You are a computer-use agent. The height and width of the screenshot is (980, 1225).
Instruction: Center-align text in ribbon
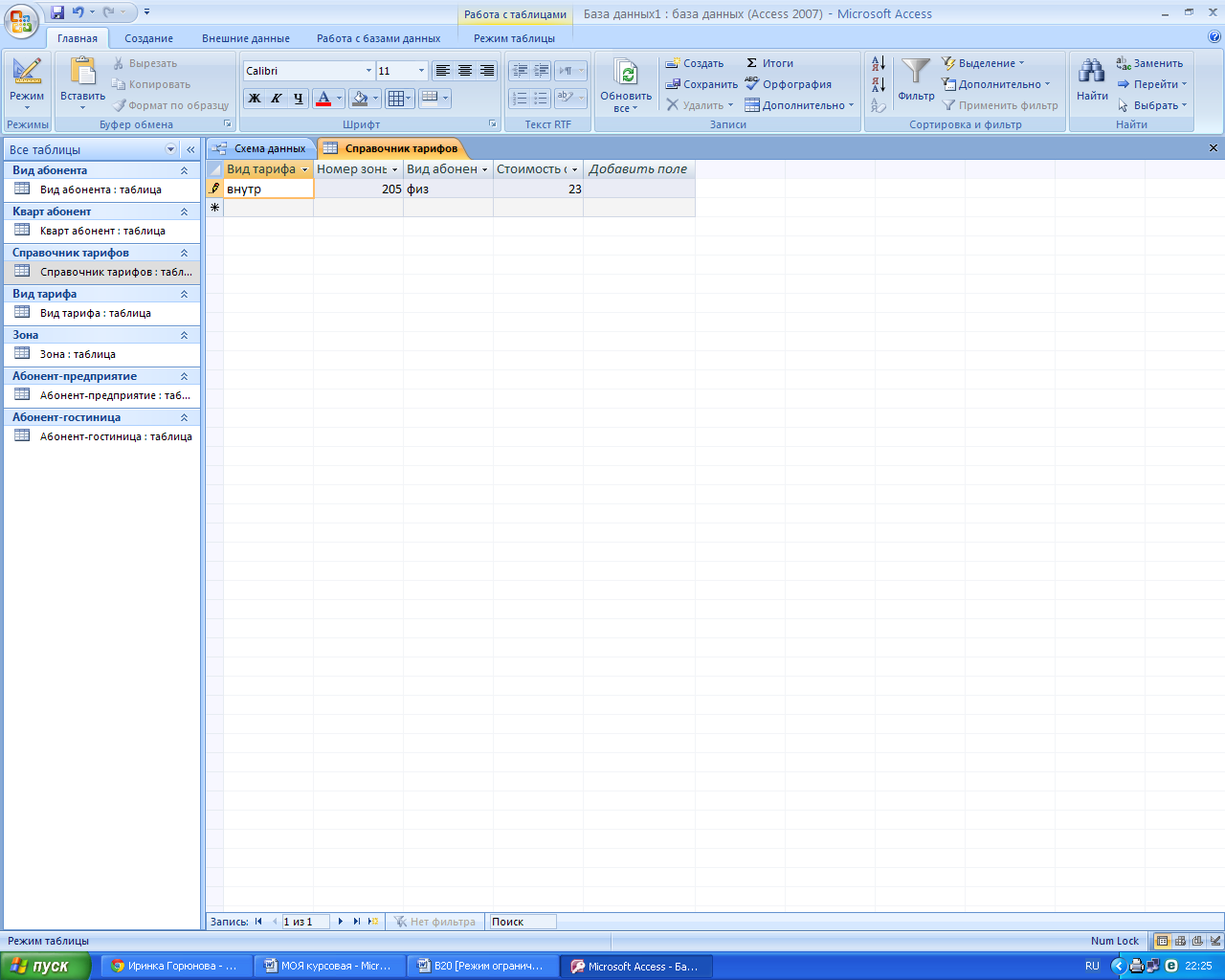click(x=465, y=71)
